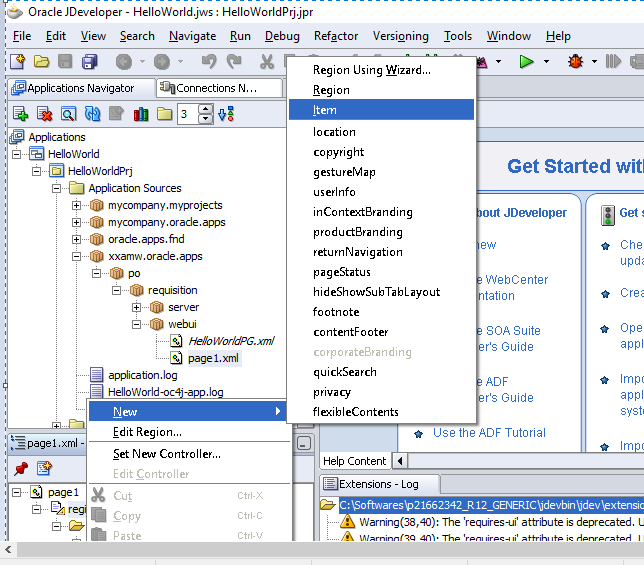Click the Debug bug icon

click(575, 62)
